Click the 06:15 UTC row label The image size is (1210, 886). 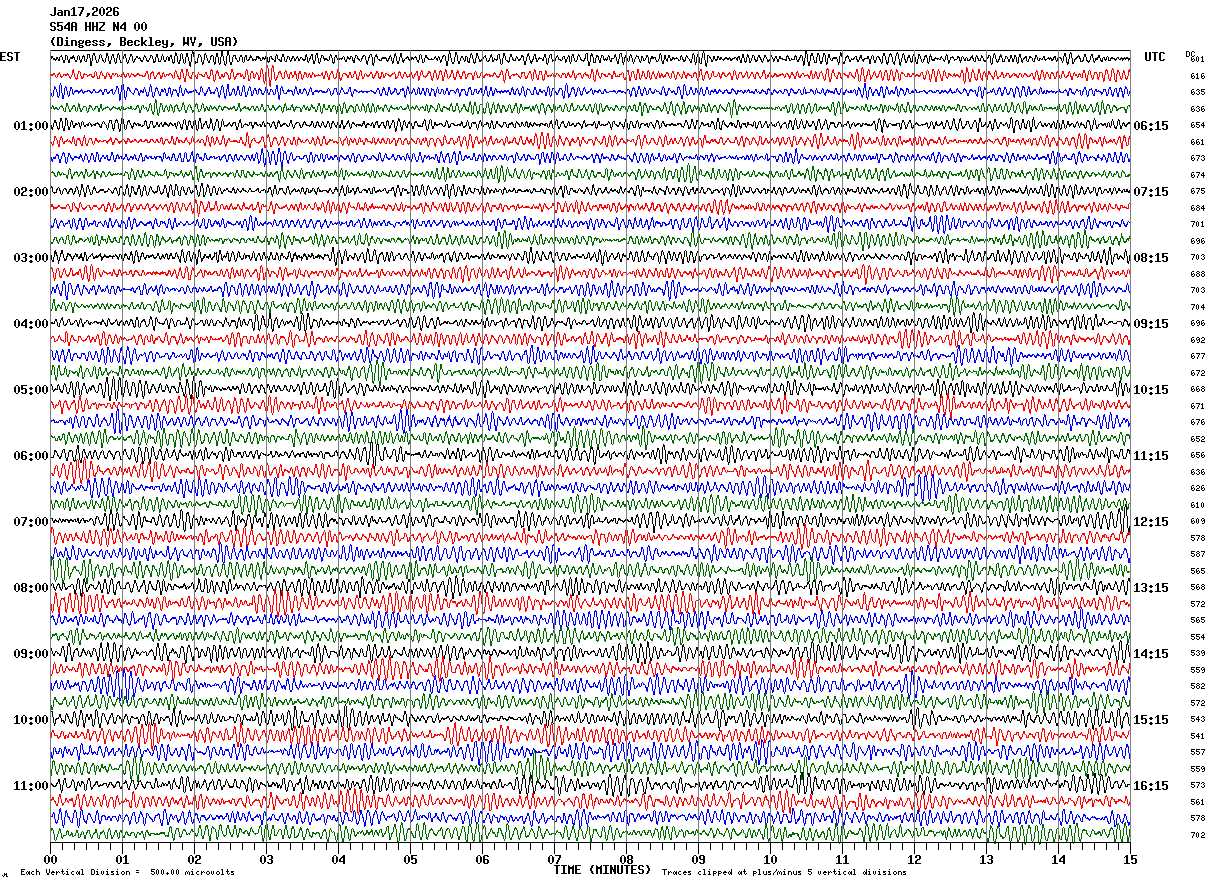[1151, 126]
